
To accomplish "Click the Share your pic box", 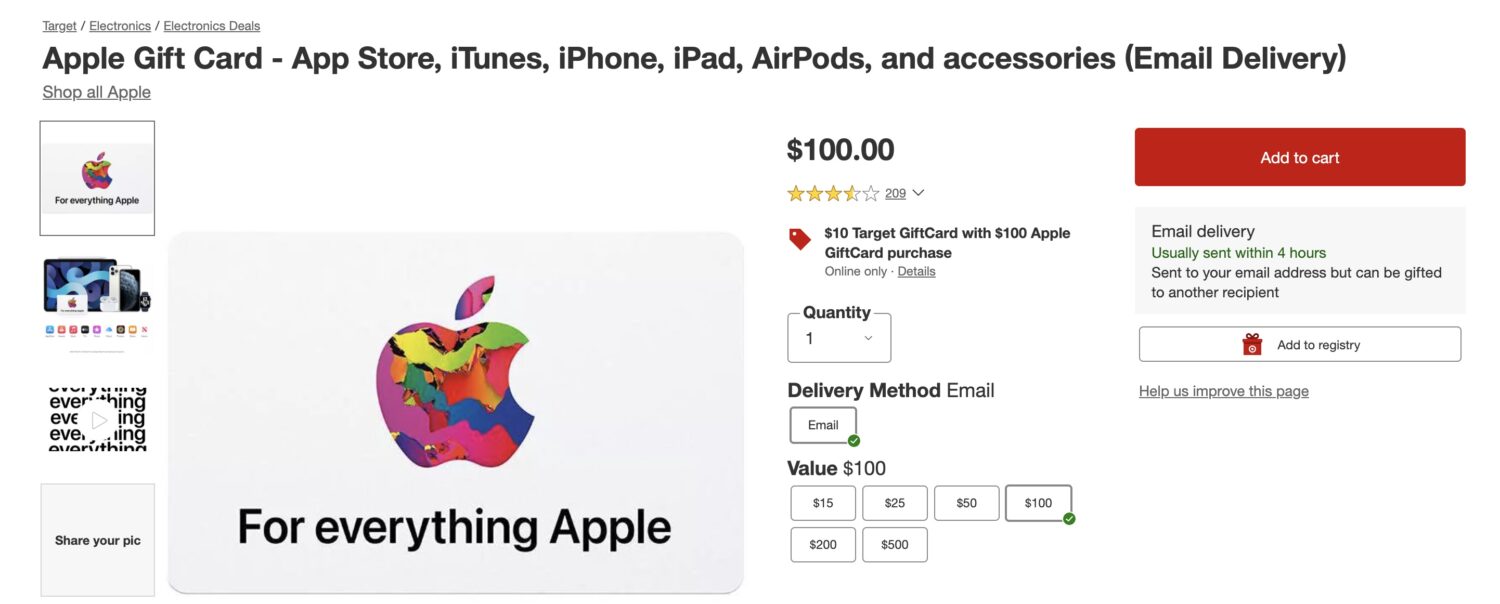I will 96,539.
